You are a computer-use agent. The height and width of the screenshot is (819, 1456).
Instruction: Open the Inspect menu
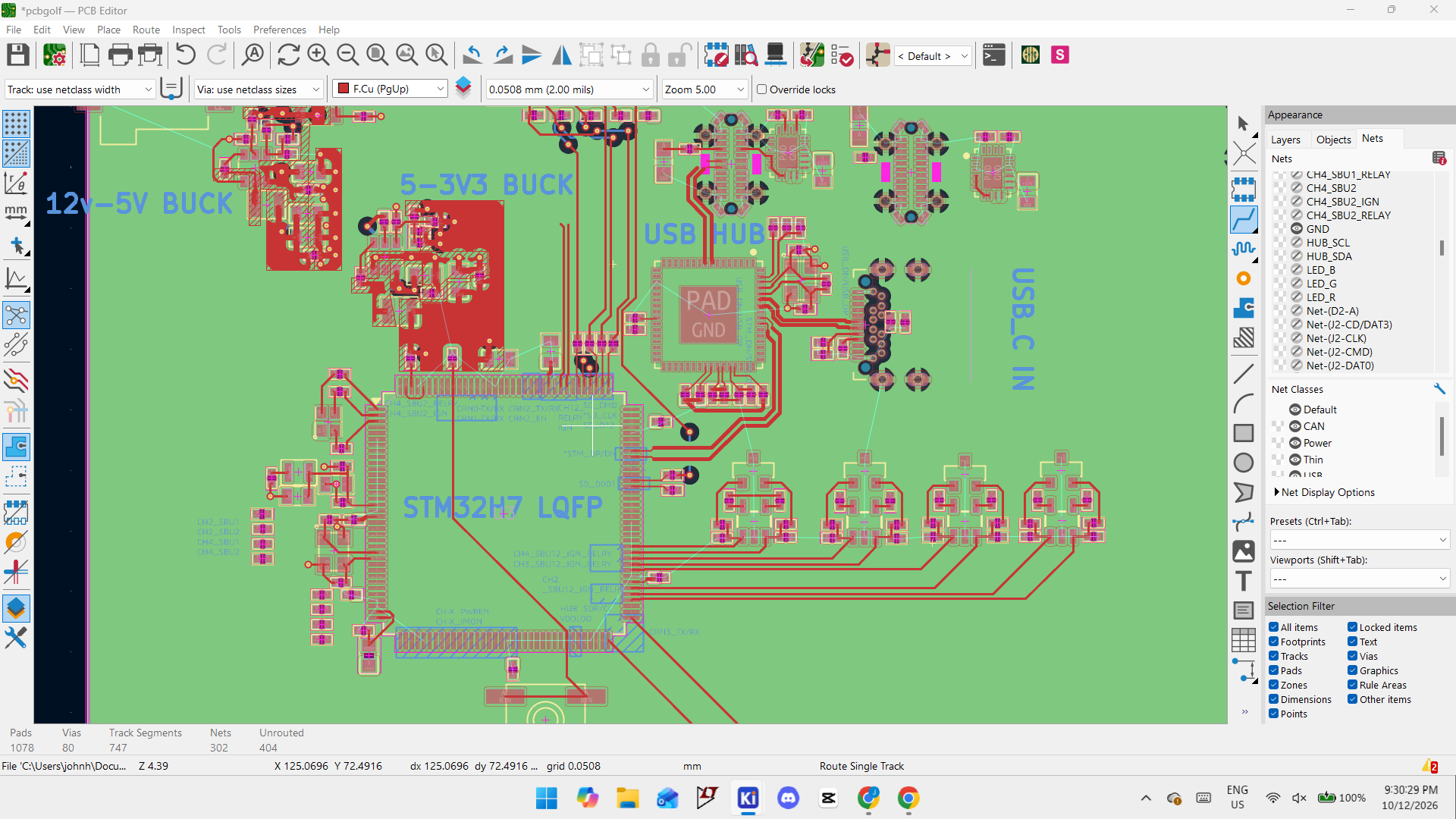[x=188, y=30]
